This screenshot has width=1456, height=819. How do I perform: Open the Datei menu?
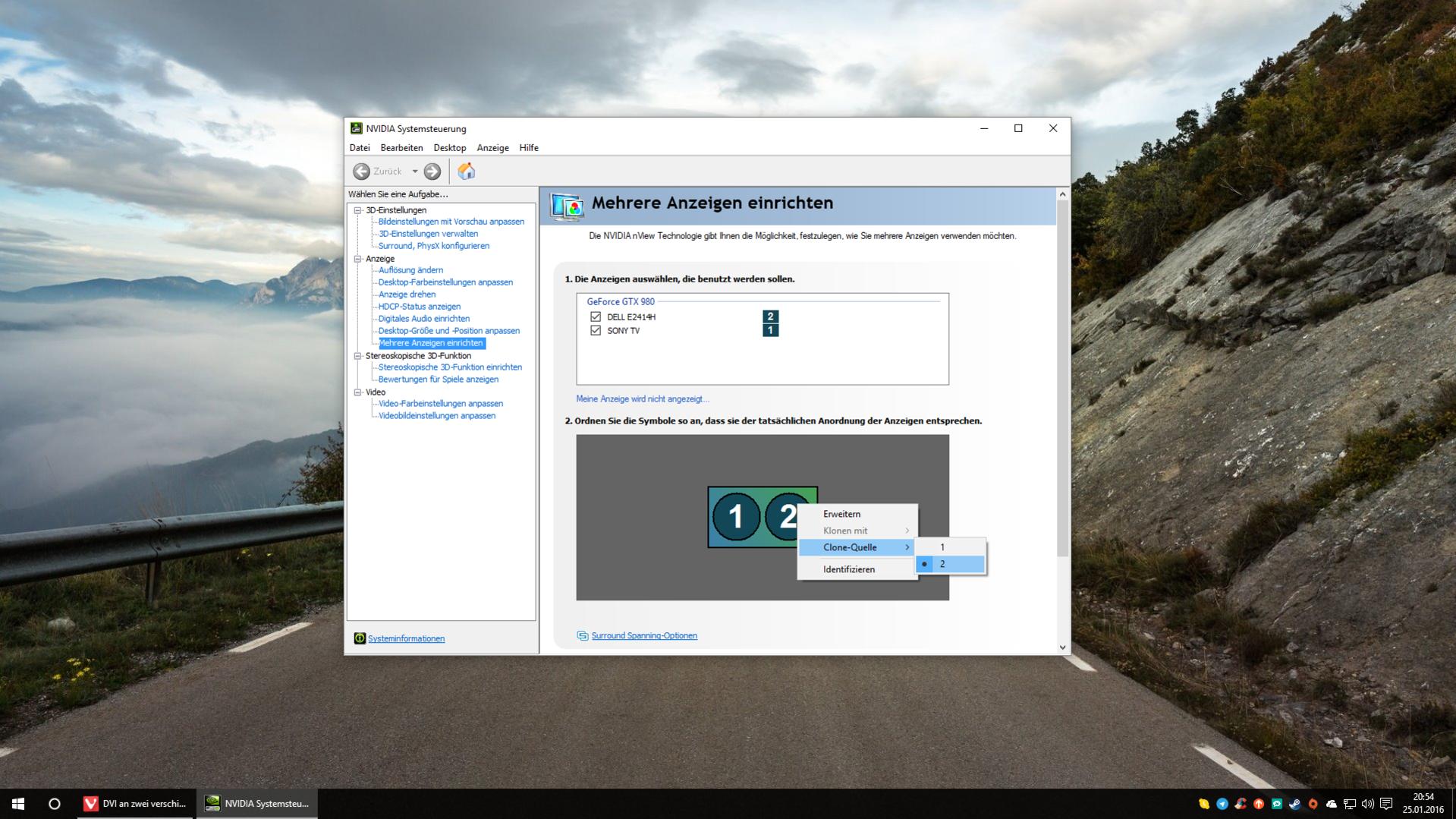click(360, 148)
